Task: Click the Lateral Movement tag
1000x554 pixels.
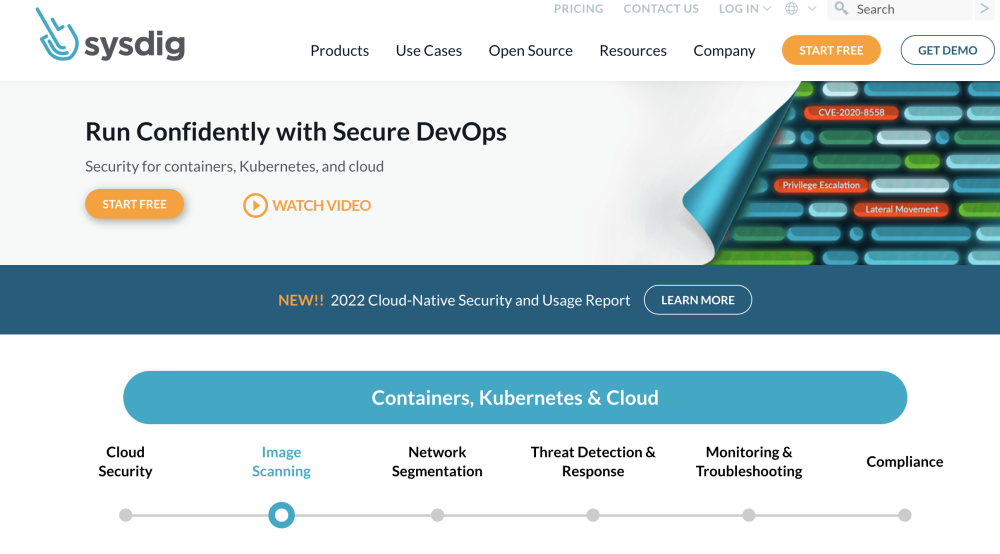Action: 901,209
